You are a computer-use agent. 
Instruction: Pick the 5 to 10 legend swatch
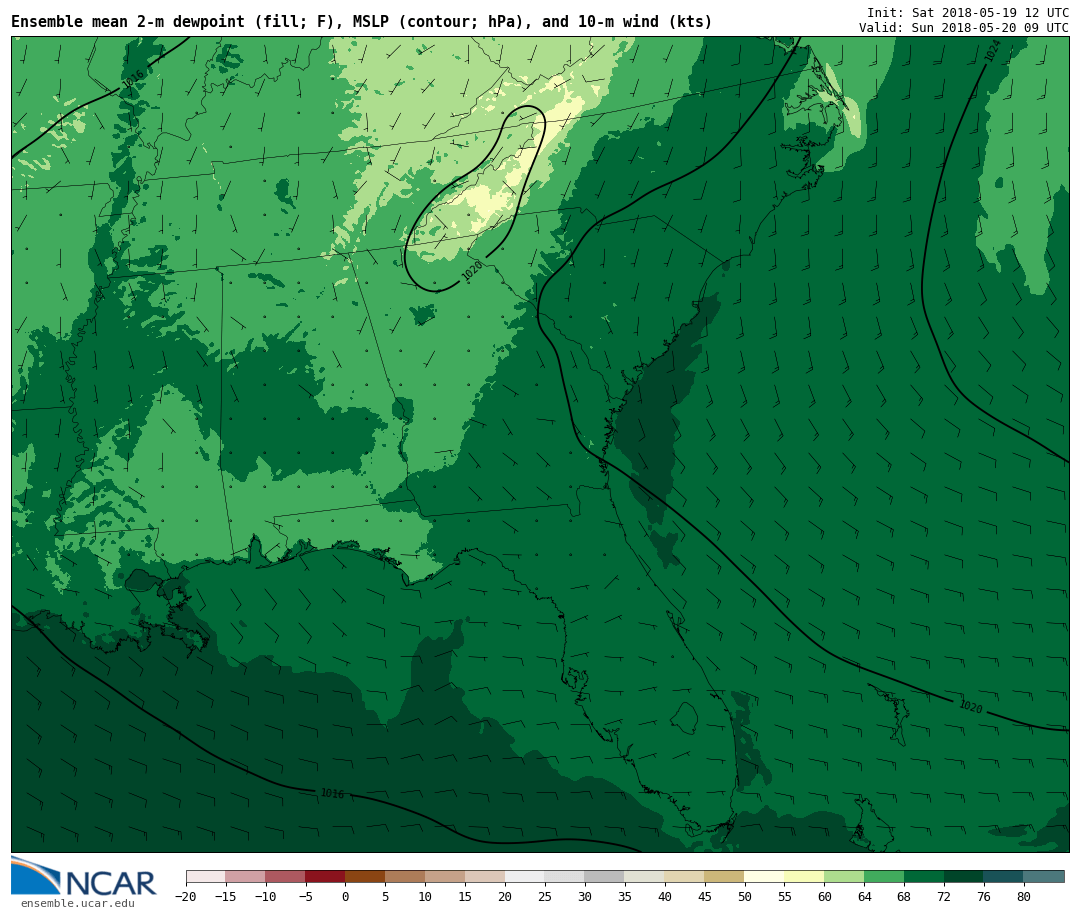406,877
